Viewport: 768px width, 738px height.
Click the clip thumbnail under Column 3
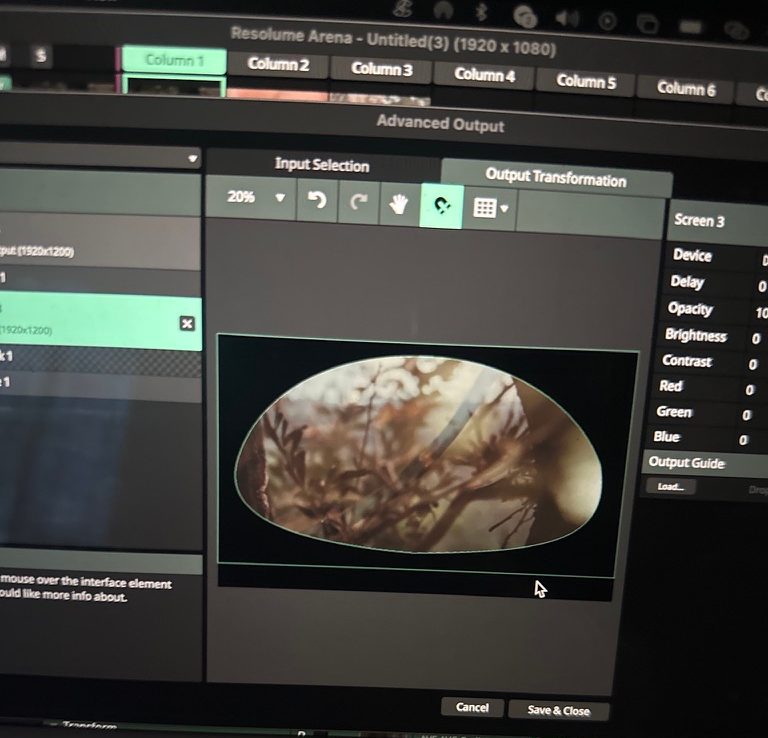[x=380, y=98]
